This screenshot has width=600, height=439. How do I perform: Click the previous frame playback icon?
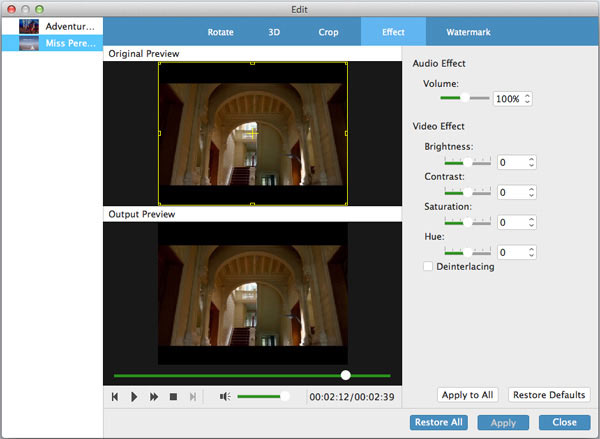[x=114, y=397]
